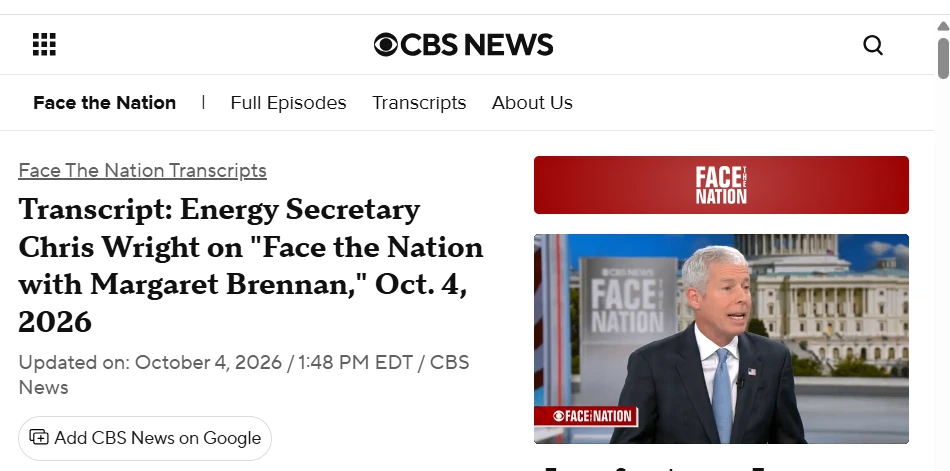Select the Face the Nation nav heading
950x471 pixels.
[x=104, y=102]
